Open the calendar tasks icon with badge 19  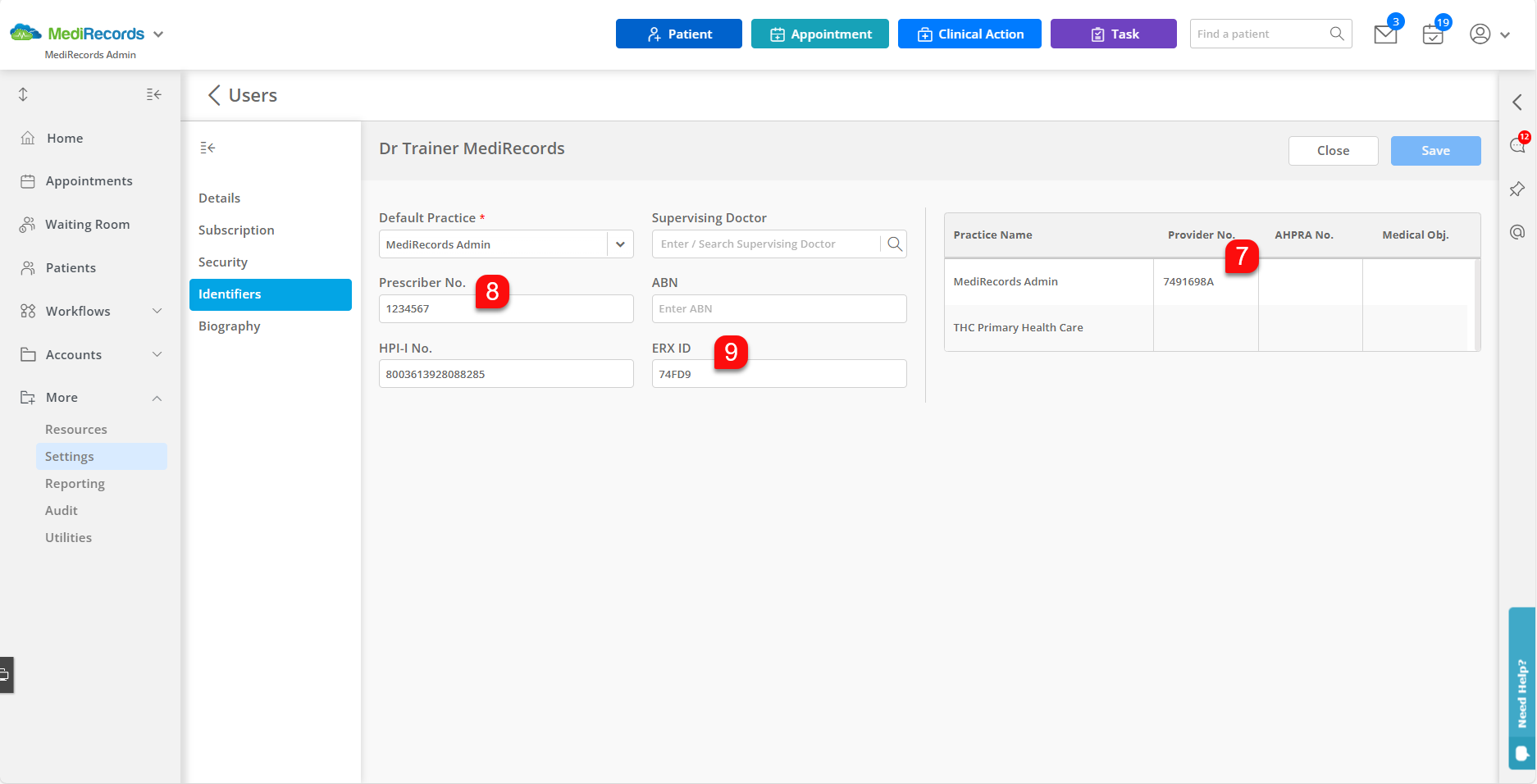coord(1433,34)
